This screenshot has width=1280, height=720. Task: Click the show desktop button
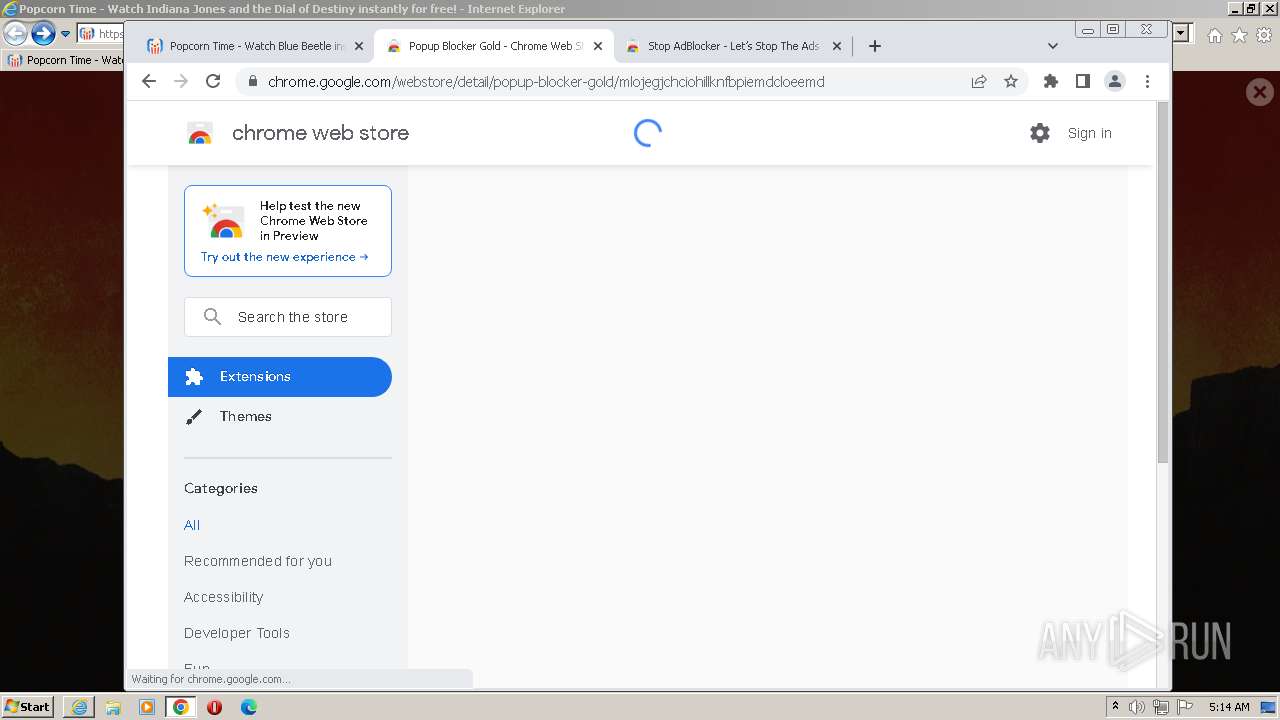coord(1268,707)
